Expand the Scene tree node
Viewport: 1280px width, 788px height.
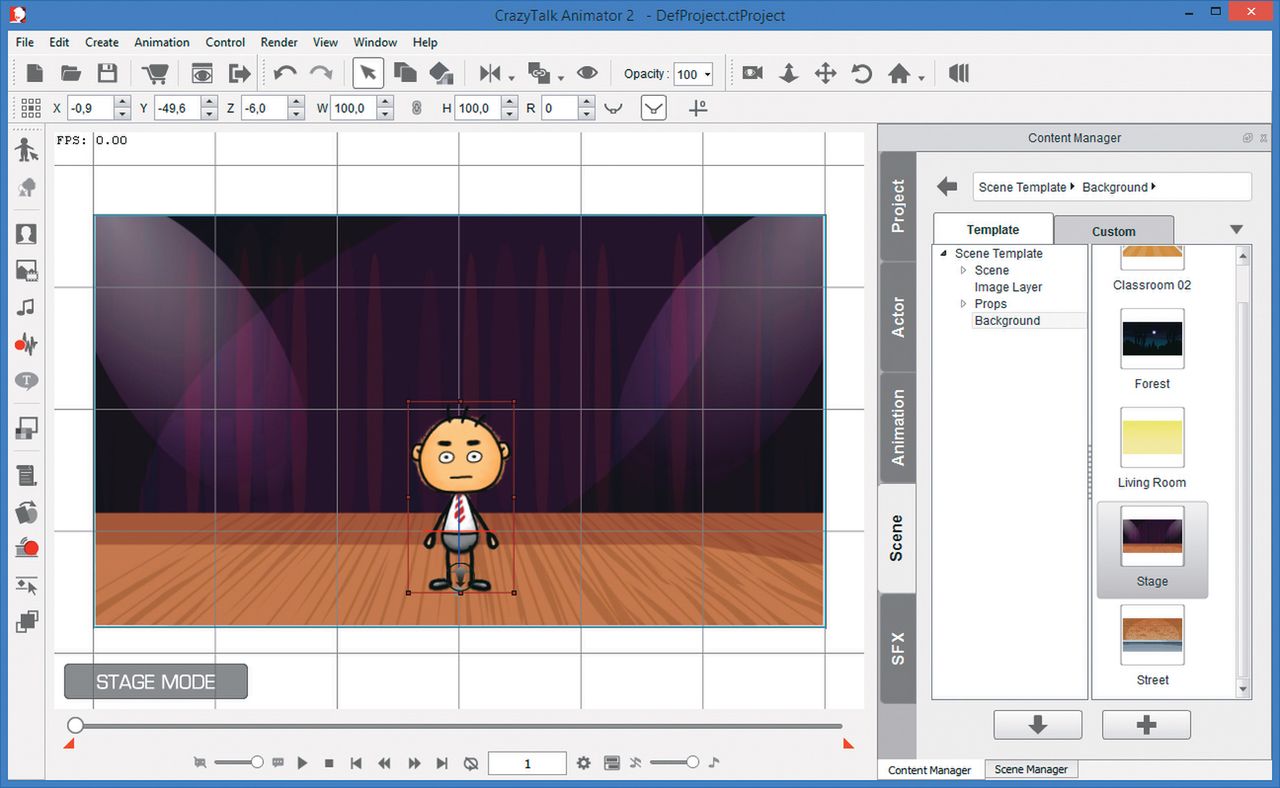[x=964, y=271]
